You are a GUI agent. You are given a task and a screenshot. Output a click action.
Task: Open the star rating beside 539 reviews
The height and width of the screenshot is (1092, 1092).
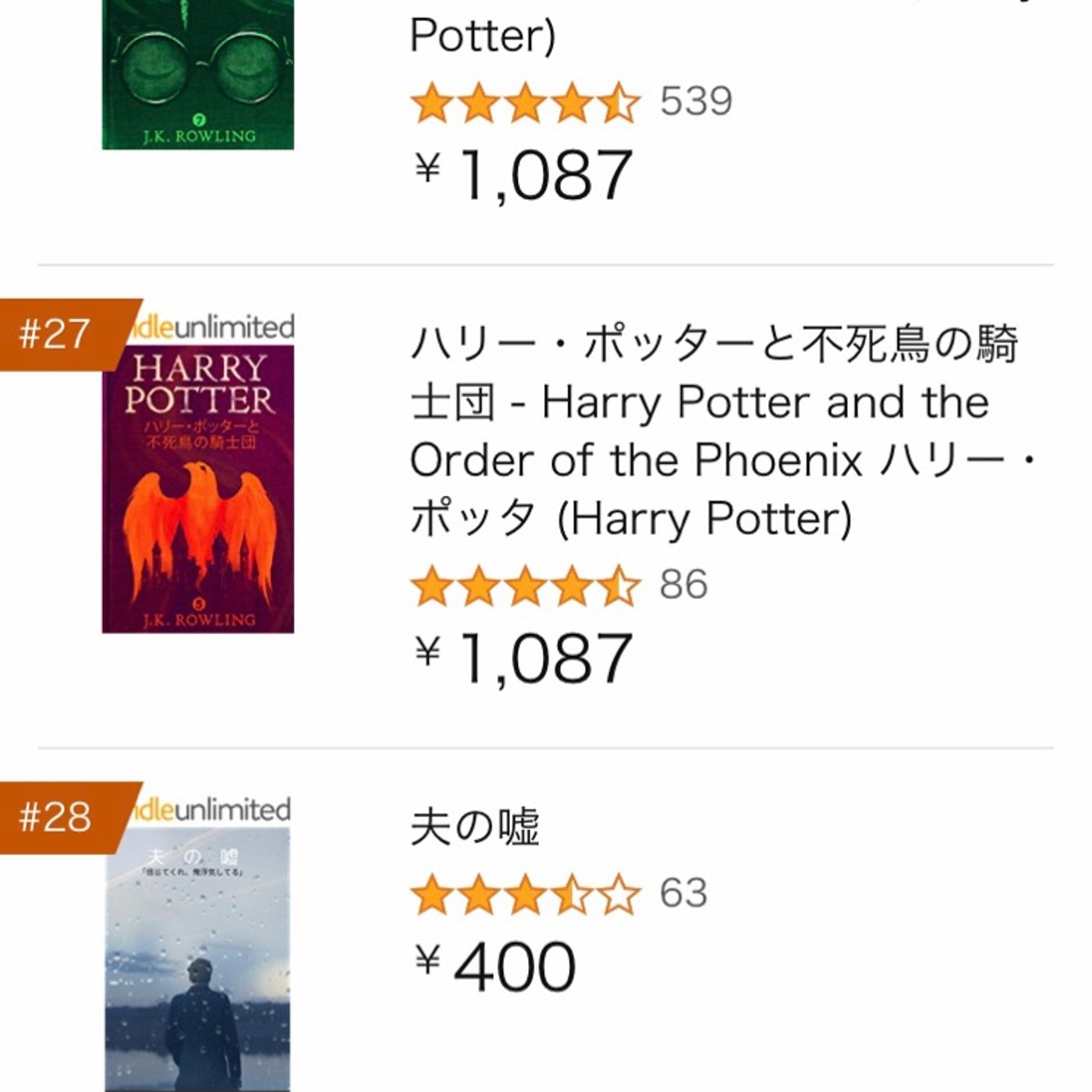[525, 103]
